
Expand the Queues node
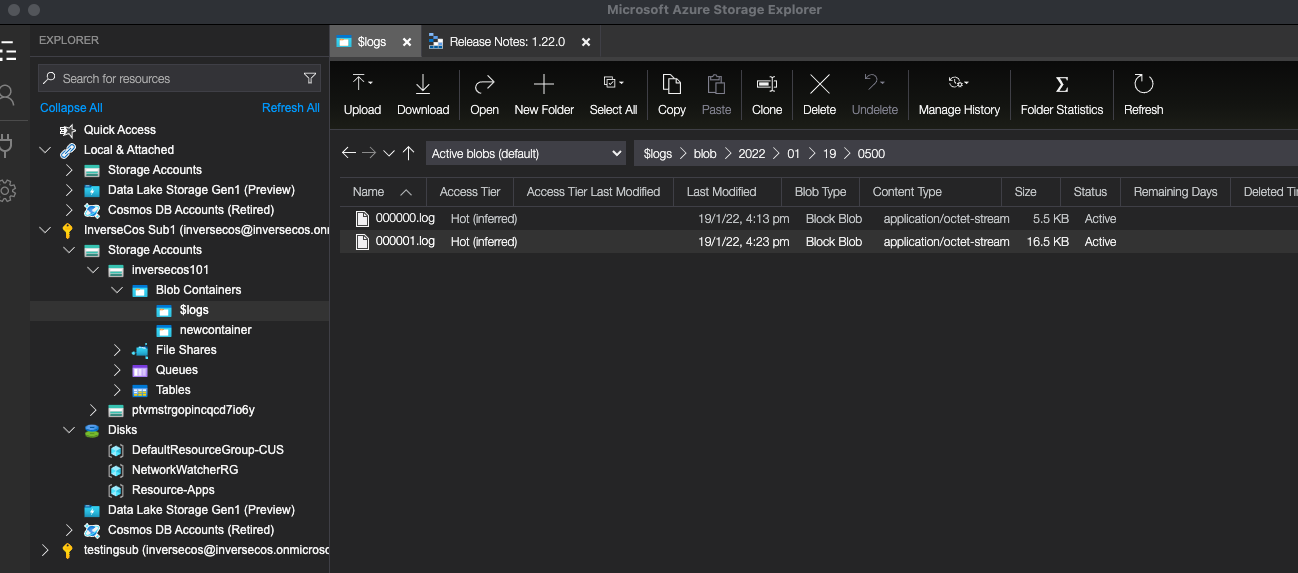click(117, 370)
